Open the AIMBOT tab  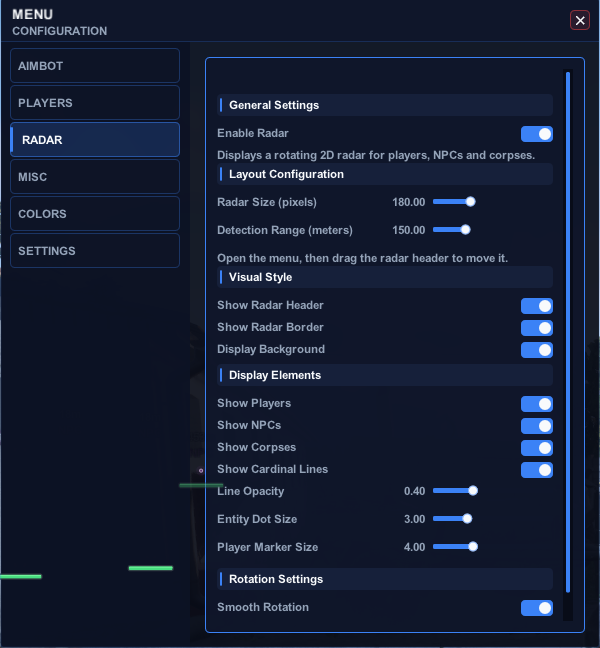tap(95, 66)
